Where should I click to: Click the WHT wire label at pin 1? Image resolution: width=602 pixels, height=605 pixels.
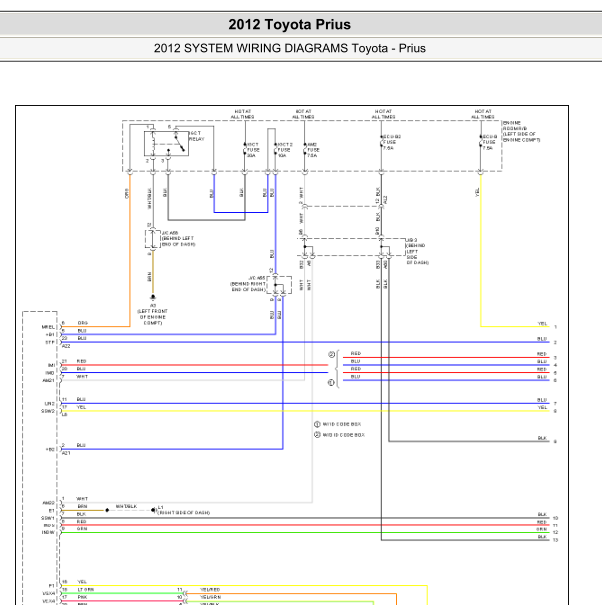pyautogui.click(x=82, y=499)
